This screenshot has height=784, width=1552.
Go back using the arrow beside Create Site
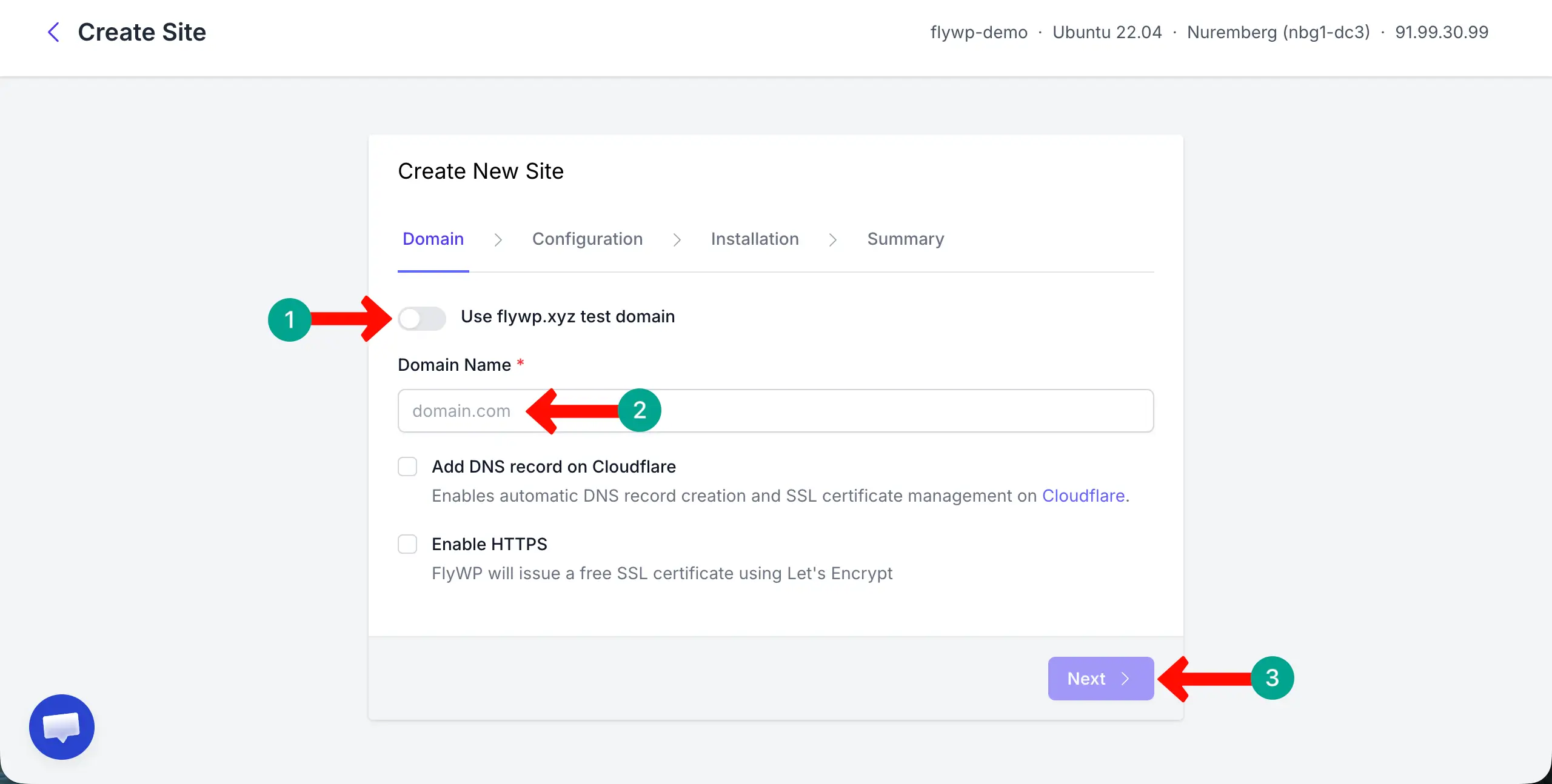pos(53,32)
